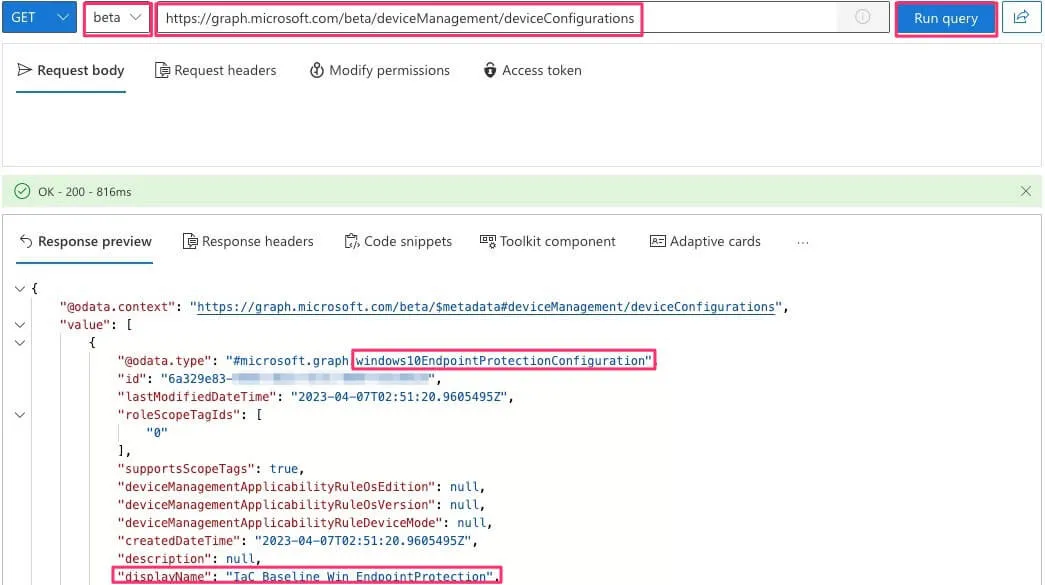The width and height of the screenshot is (1045, 585).
Task: Click the more options ellipsis icon
Action: pos(802,241)
